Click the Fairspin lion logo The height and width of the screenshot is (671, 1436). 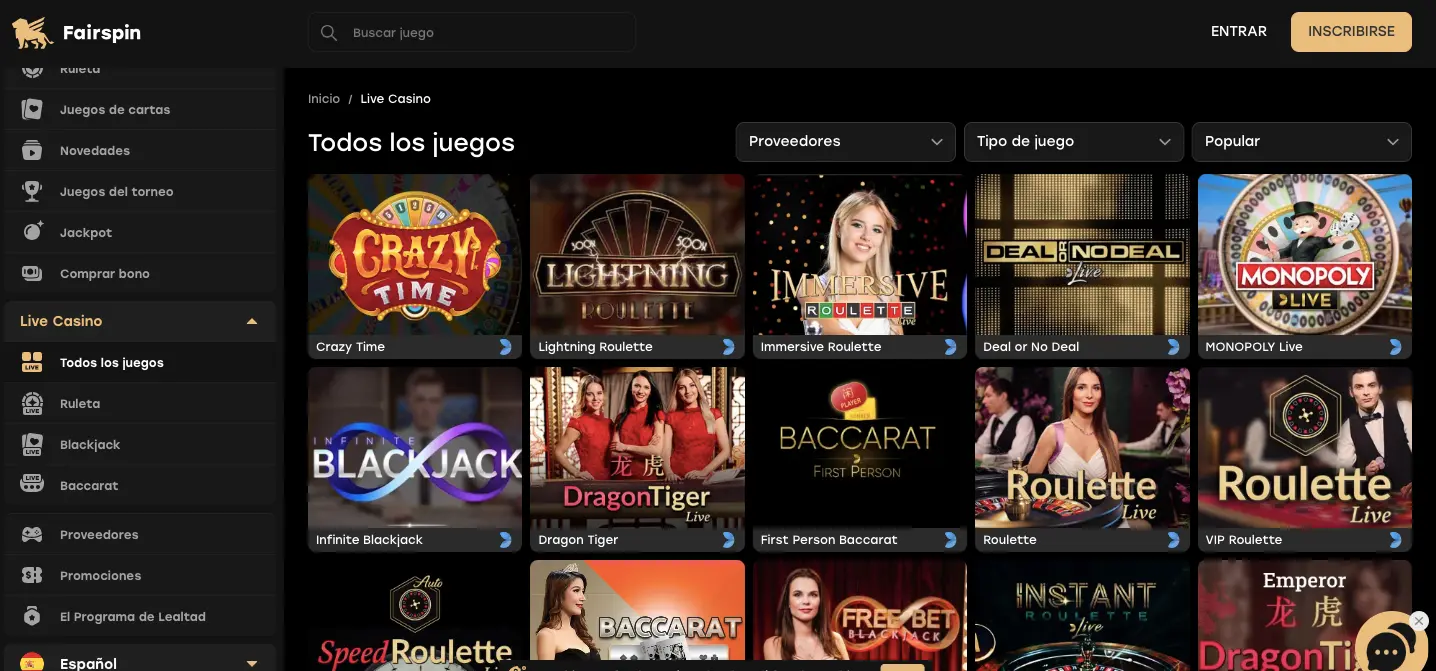tap(32, 33)
